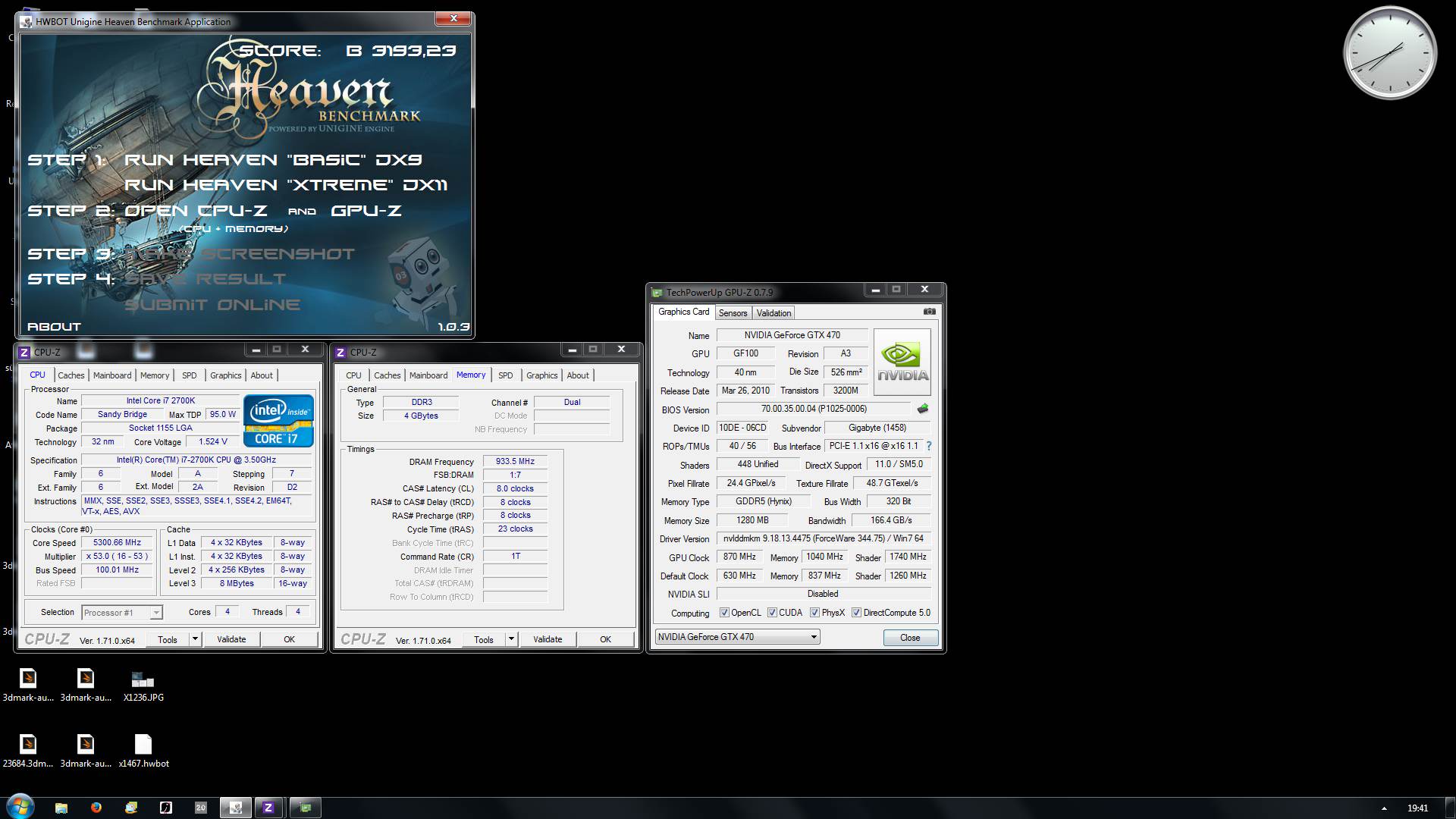Toggle the PhysX checkbox in GPU-Z
This screenshot has height=819, width=1456.
point(814,613)
